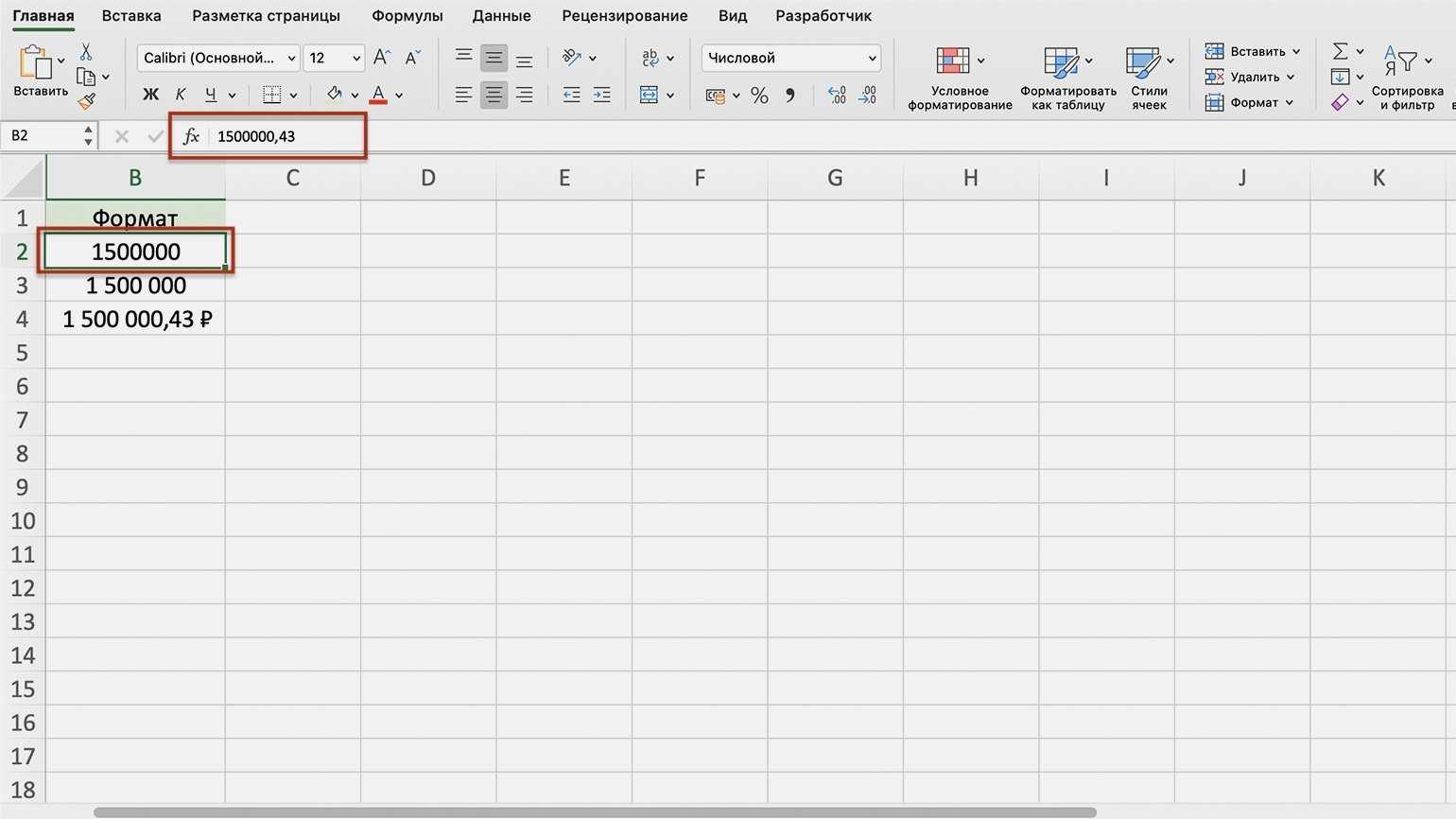1456x819 pixels.
Task: Click the AutoSum sigma icon
Action: click(x=1340, y=51)
